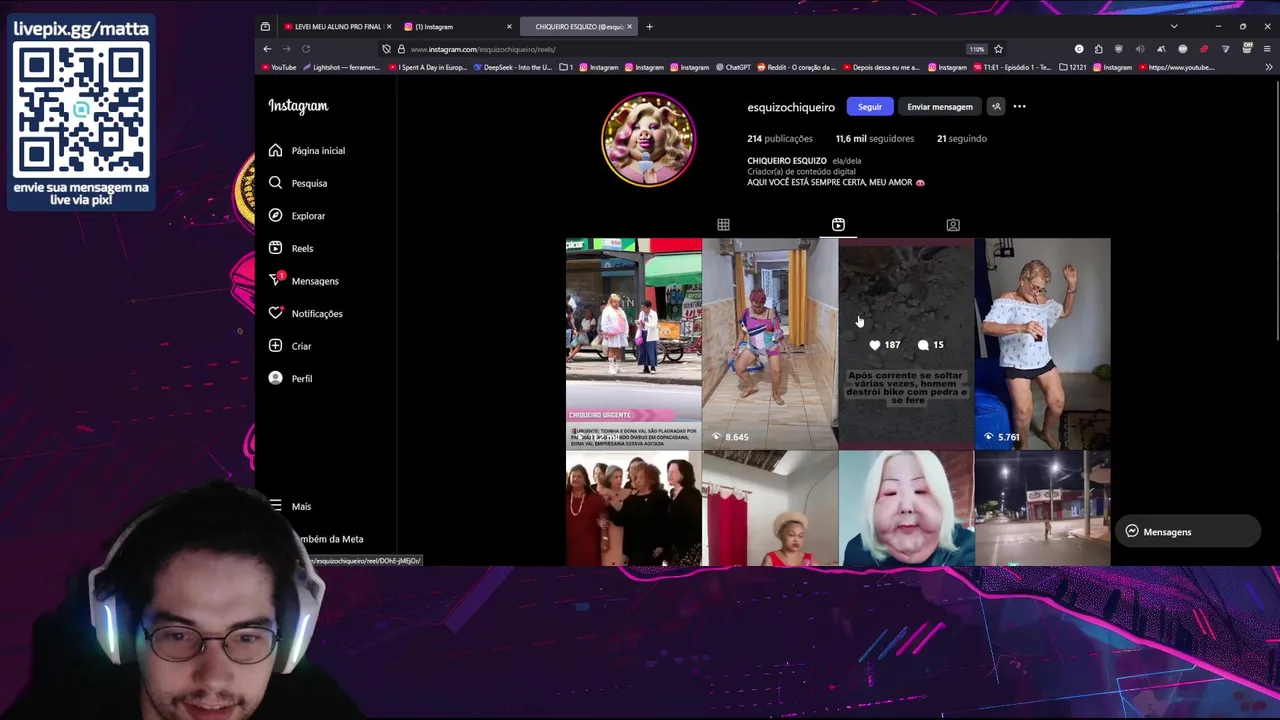Open the Lightshot bookmark
Image resolution: width=1280 pixels, height=720 pixels.
pos(340,68)
